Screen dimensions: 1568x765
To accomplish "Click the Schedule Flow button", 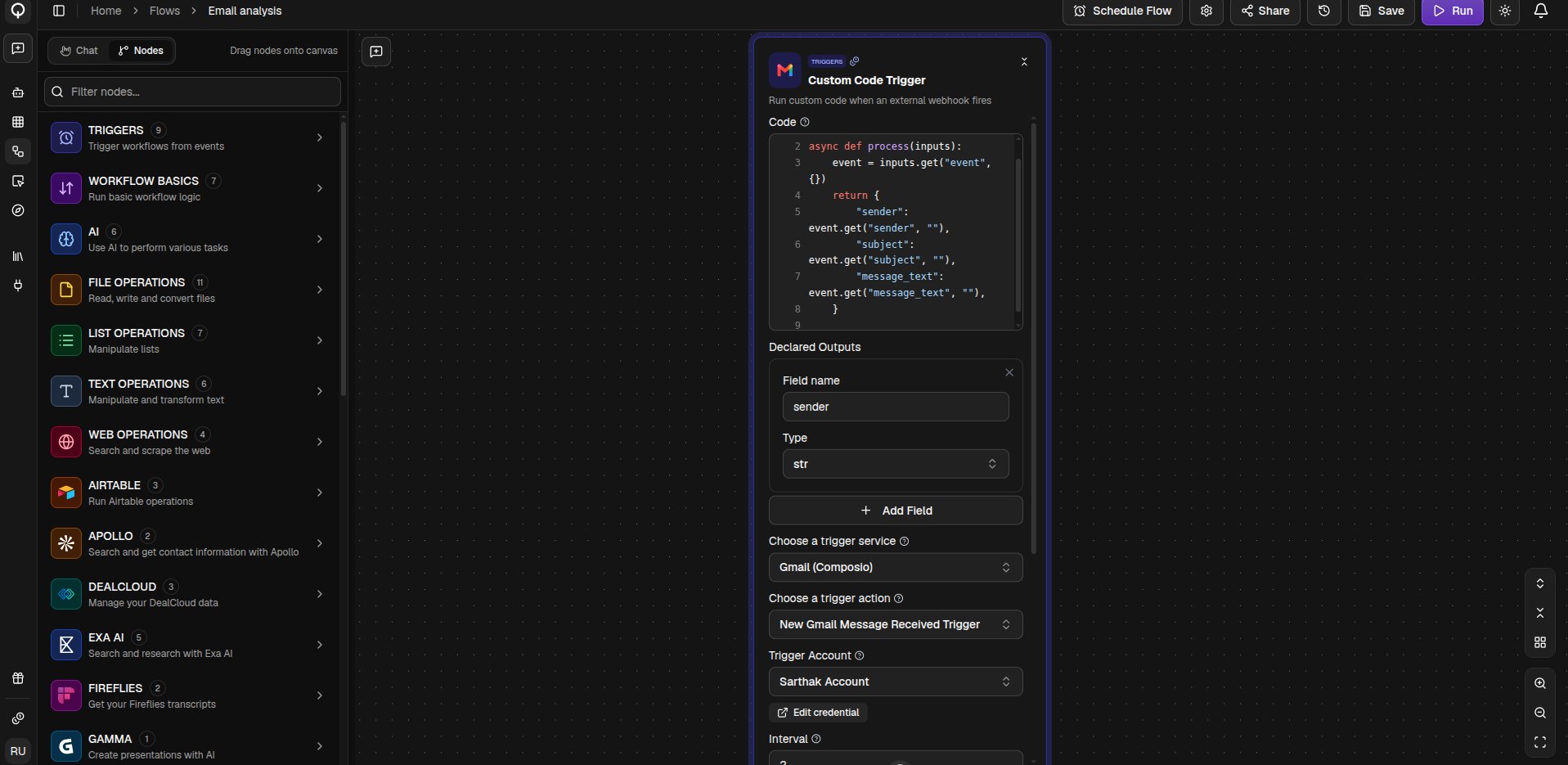I will 1122,11.
